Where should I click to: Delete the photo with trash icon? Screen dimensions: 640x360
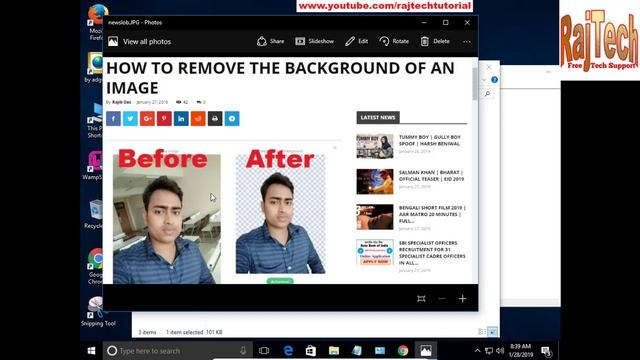click(x=435, y=41)
